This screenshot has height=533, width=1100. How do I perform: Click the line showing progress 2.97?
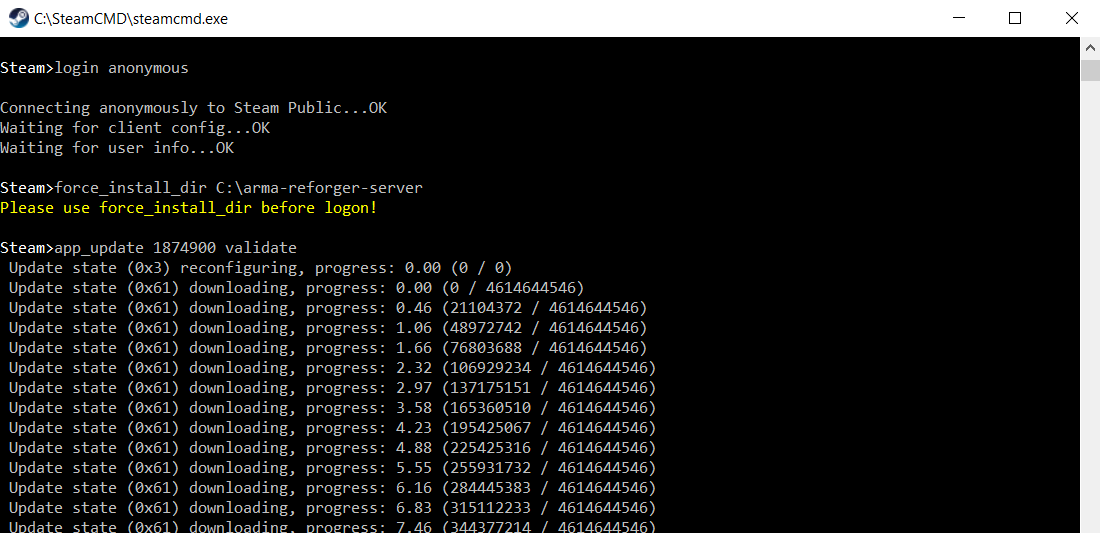click(333, 388)
